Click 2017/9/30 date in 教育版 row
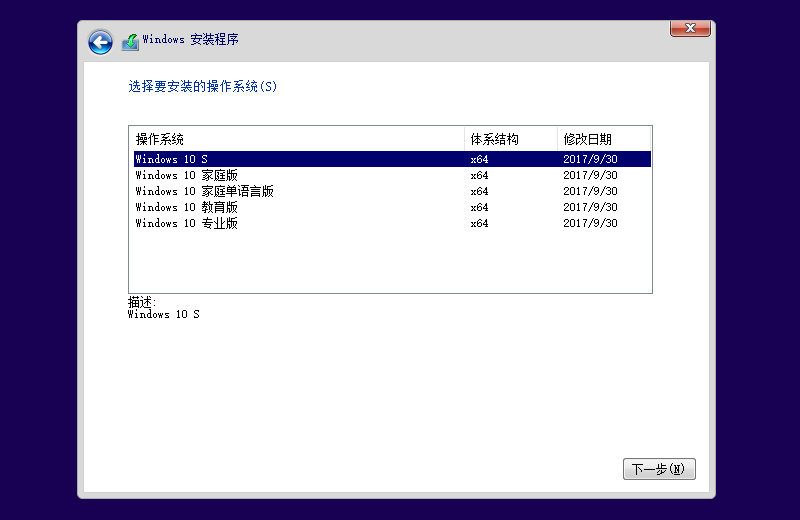Image resolution: width=800 pixels, height=520 pixels. [x=590, y=207]
